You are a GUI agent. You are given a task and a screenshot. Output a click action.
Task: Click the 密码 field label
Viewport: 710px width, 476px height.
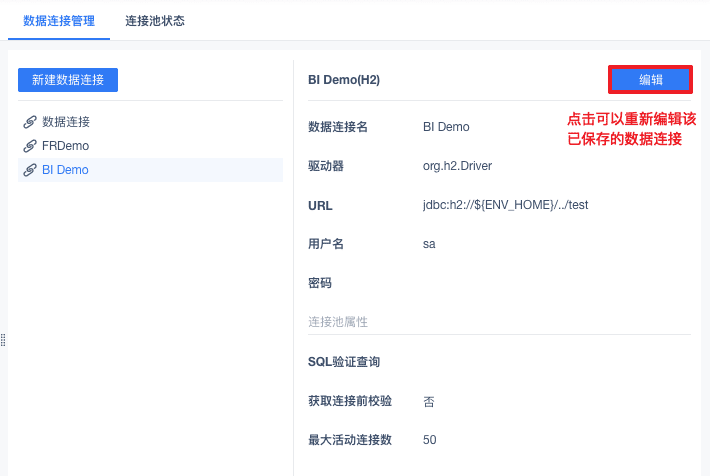pyautogui.click(x=320, y=283)
